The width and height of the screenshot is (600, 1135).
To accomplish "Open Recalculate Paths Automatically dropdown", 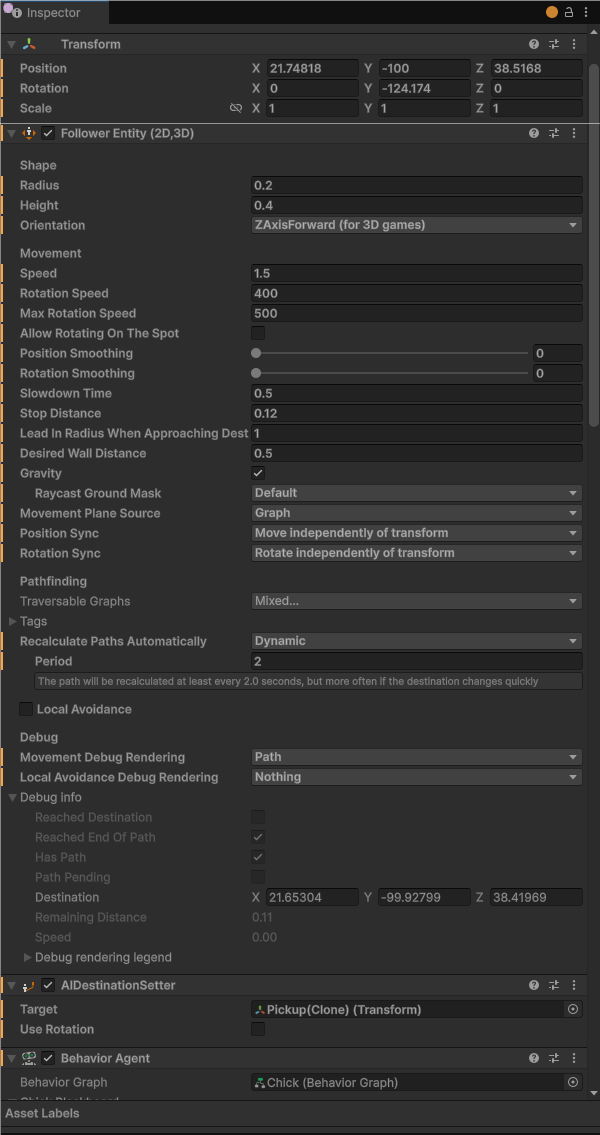I will (416, 641).
